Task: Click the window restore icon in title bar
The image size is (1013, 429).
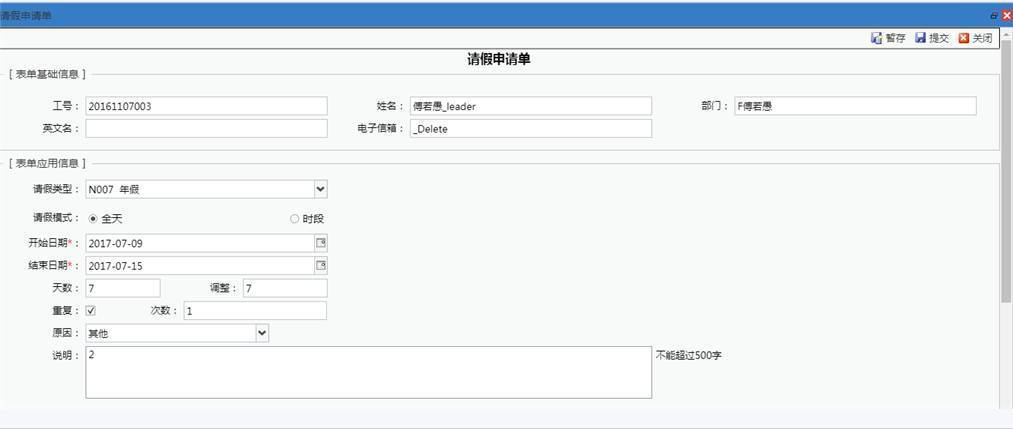Action: pos(994,16)
